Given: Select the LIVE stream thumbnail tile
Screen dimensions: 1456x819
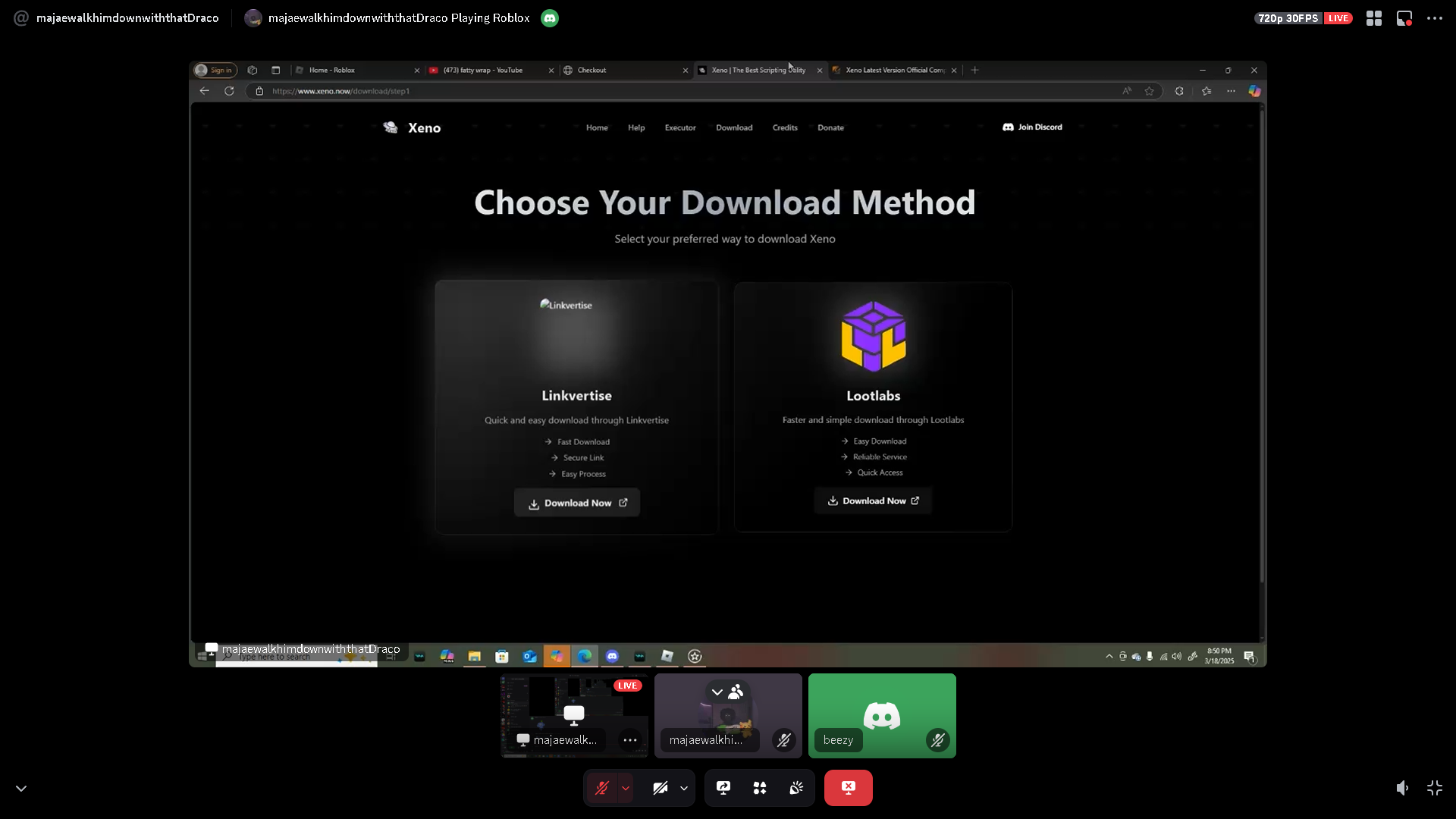Looking at the screenshot, I should pyautogui.click(x=574, y=716).
